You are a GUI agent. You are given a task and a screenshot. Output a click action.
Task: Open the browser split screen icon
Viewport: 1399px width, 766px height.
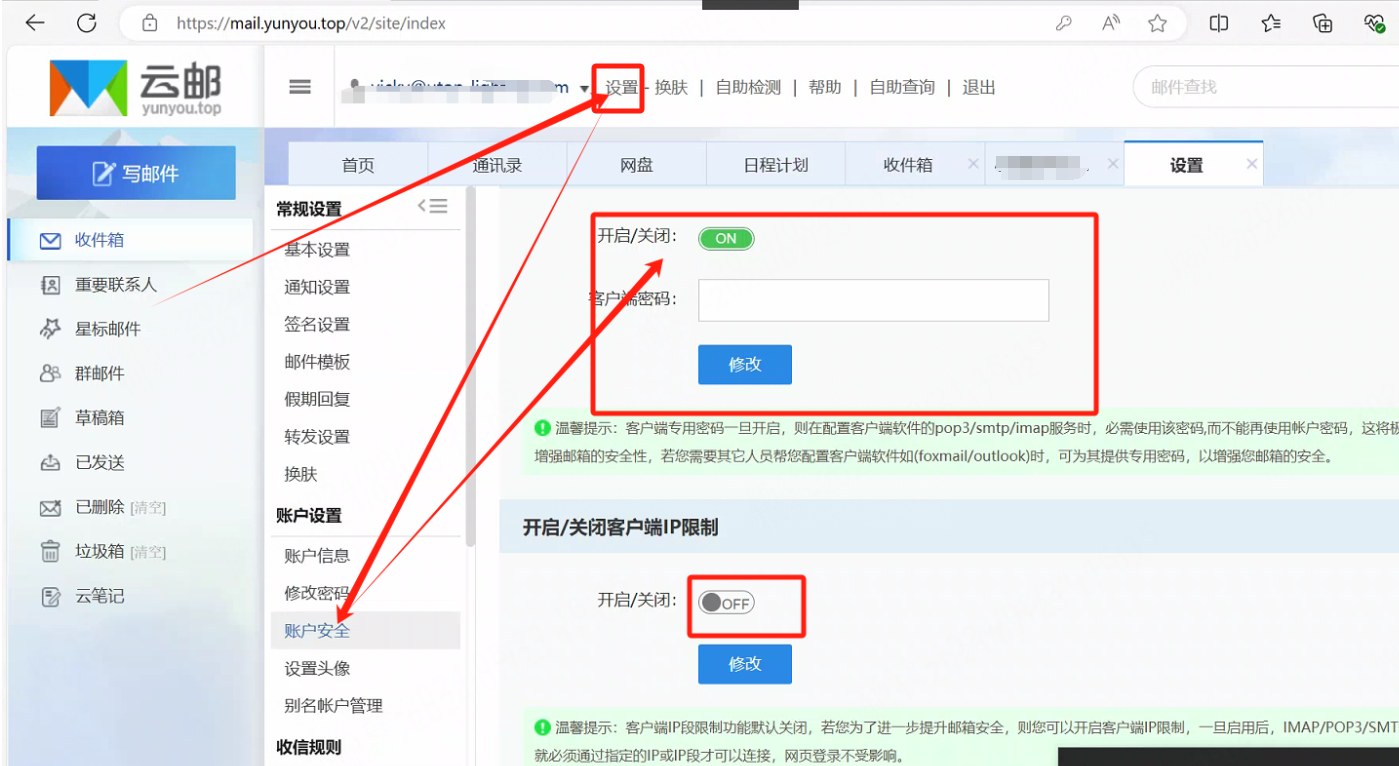[x=1219, y=23]
